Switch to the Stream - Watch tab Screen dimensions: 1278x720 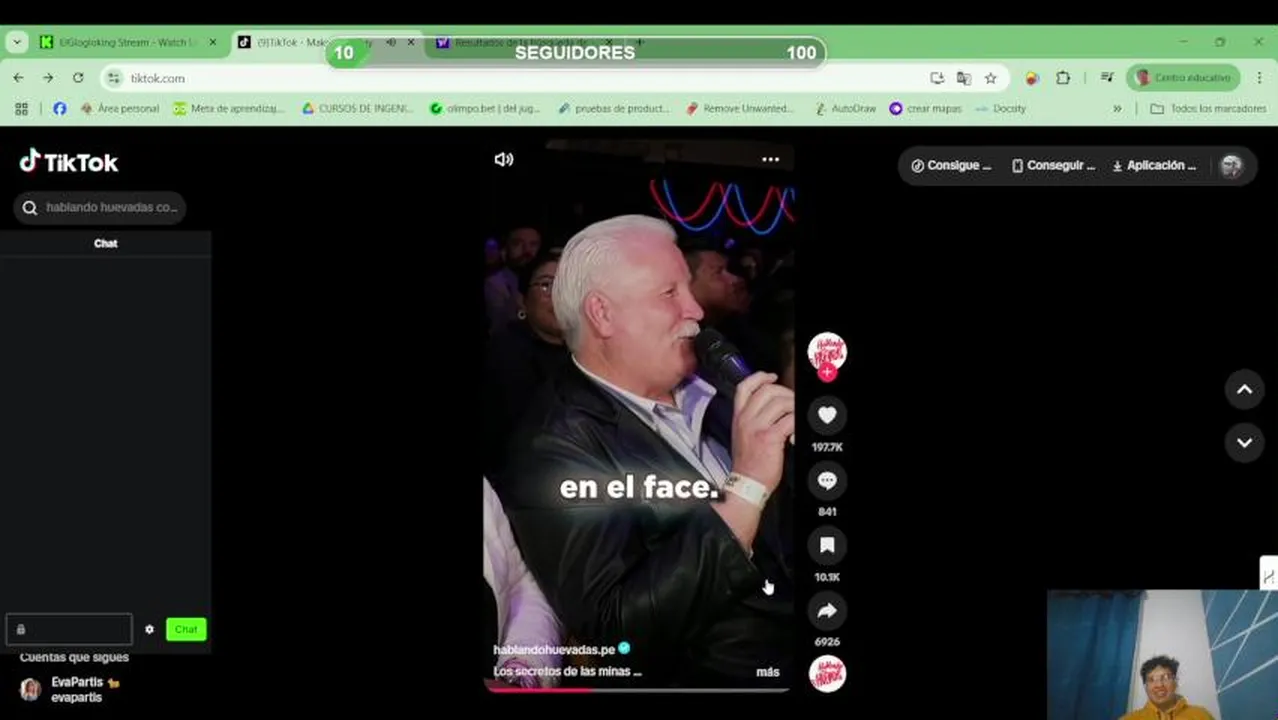(126, 42)
